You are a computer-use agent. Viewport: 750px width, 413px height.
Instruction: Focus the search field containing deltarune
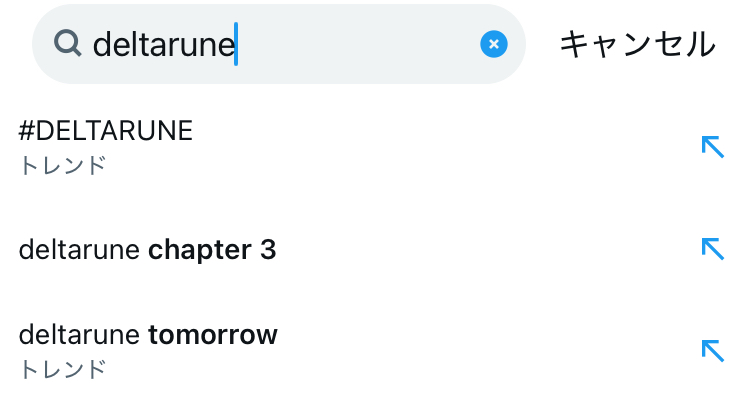coord(279,44)
